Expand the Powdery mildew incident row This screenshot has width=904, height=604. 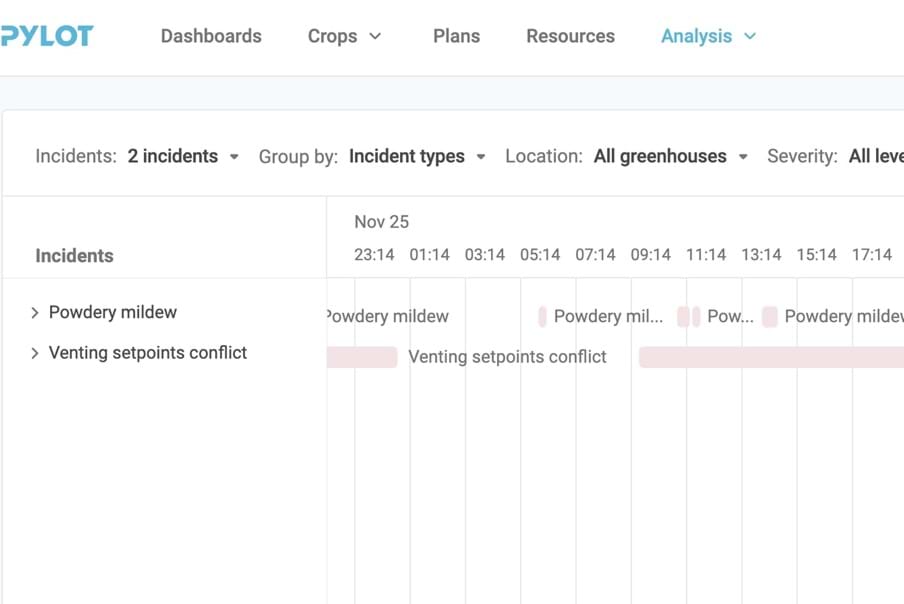tap(34, 312)
